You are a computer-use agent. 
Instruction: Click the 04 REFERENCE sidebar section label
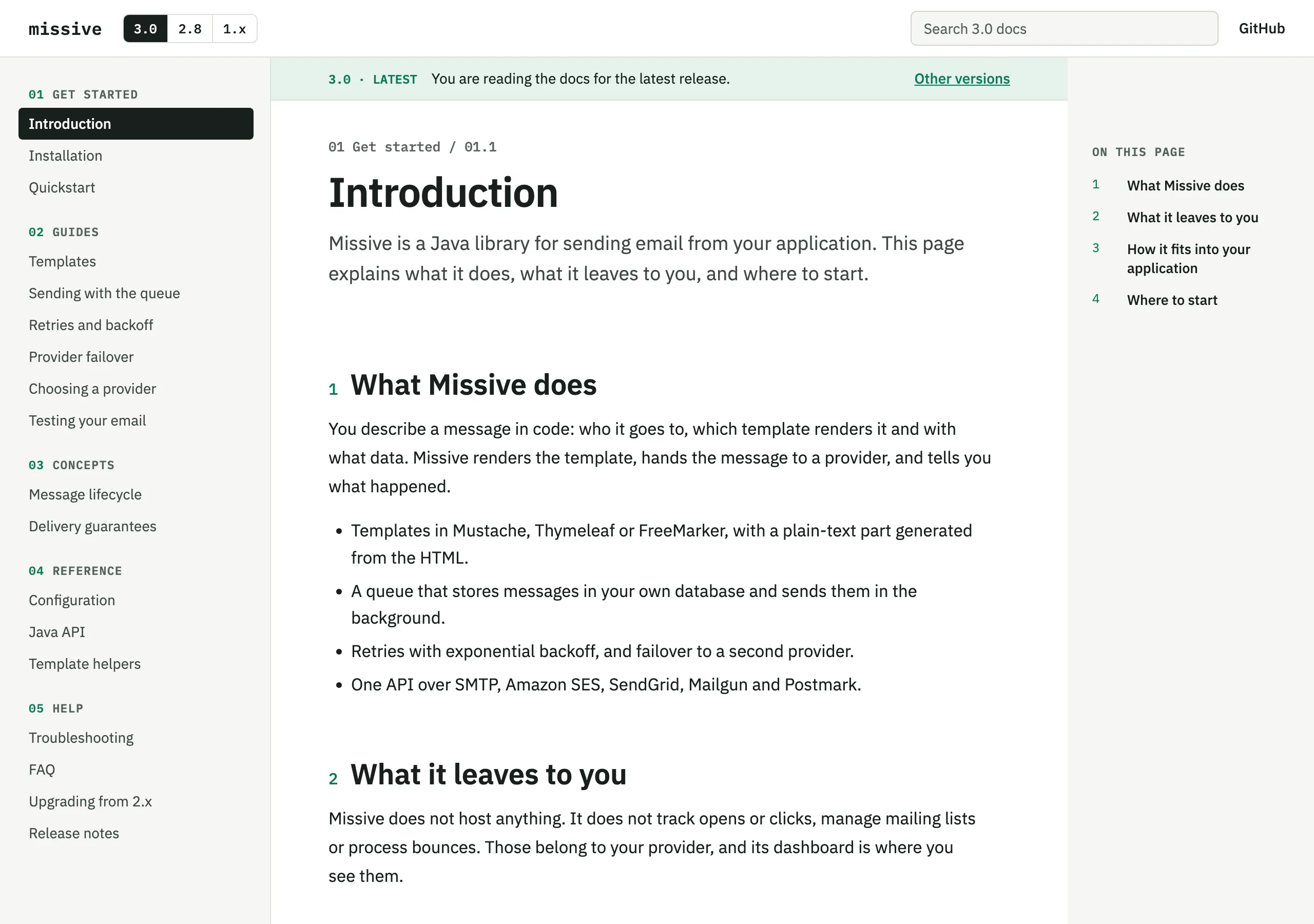[x=75, y=571]
